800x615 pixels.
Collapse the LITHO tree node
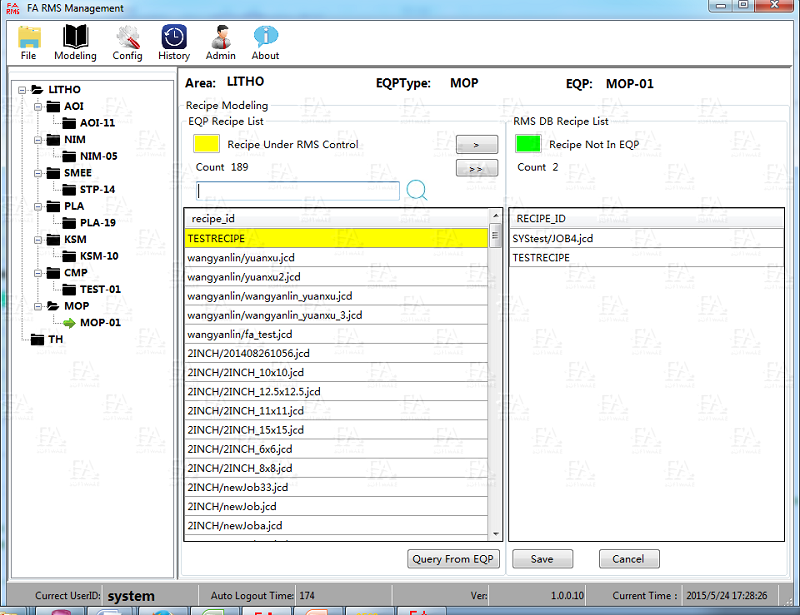click(21, 90)
